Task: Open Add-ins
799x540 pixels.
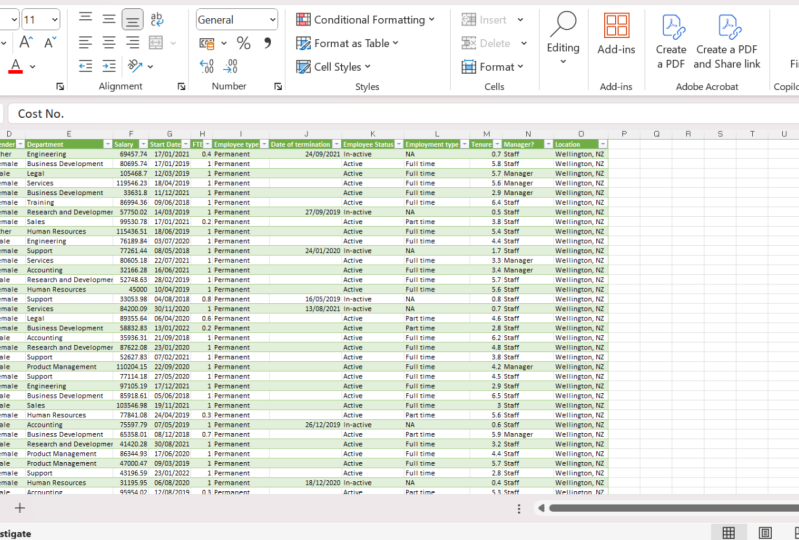Action: tap(616, 34)
